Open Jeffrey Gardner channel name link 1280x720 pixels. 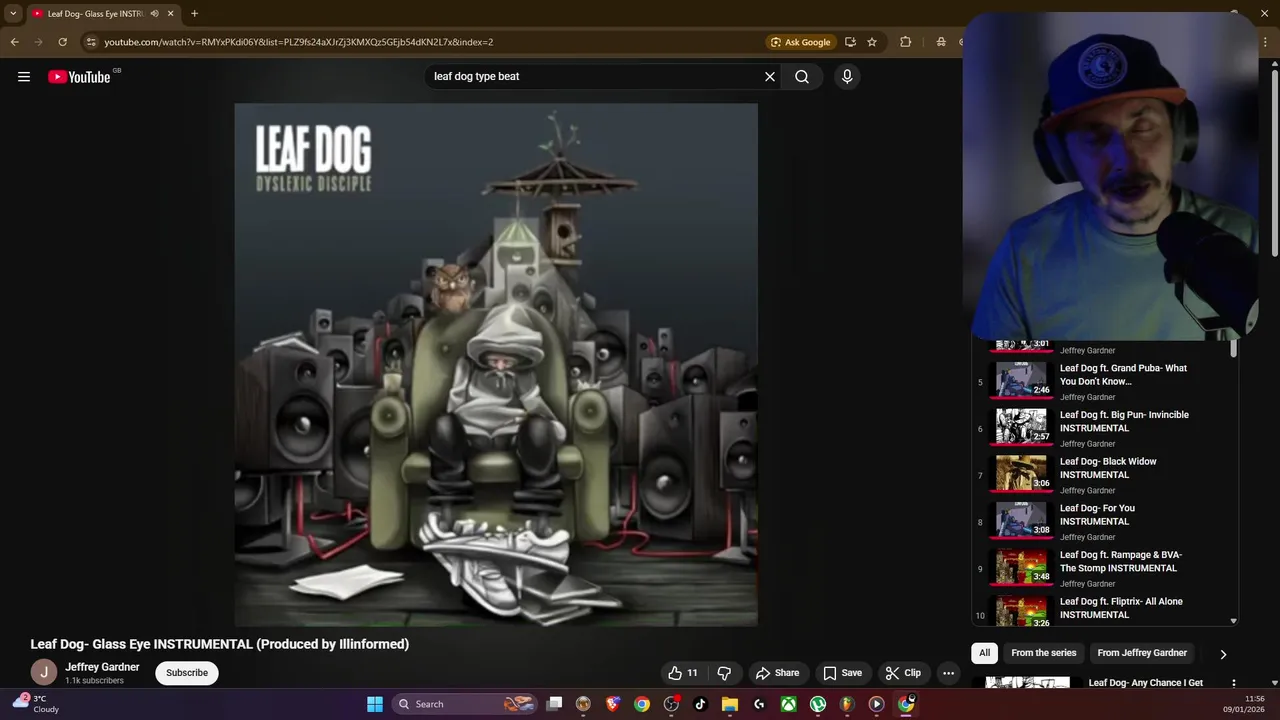click(x=102, y=667)
